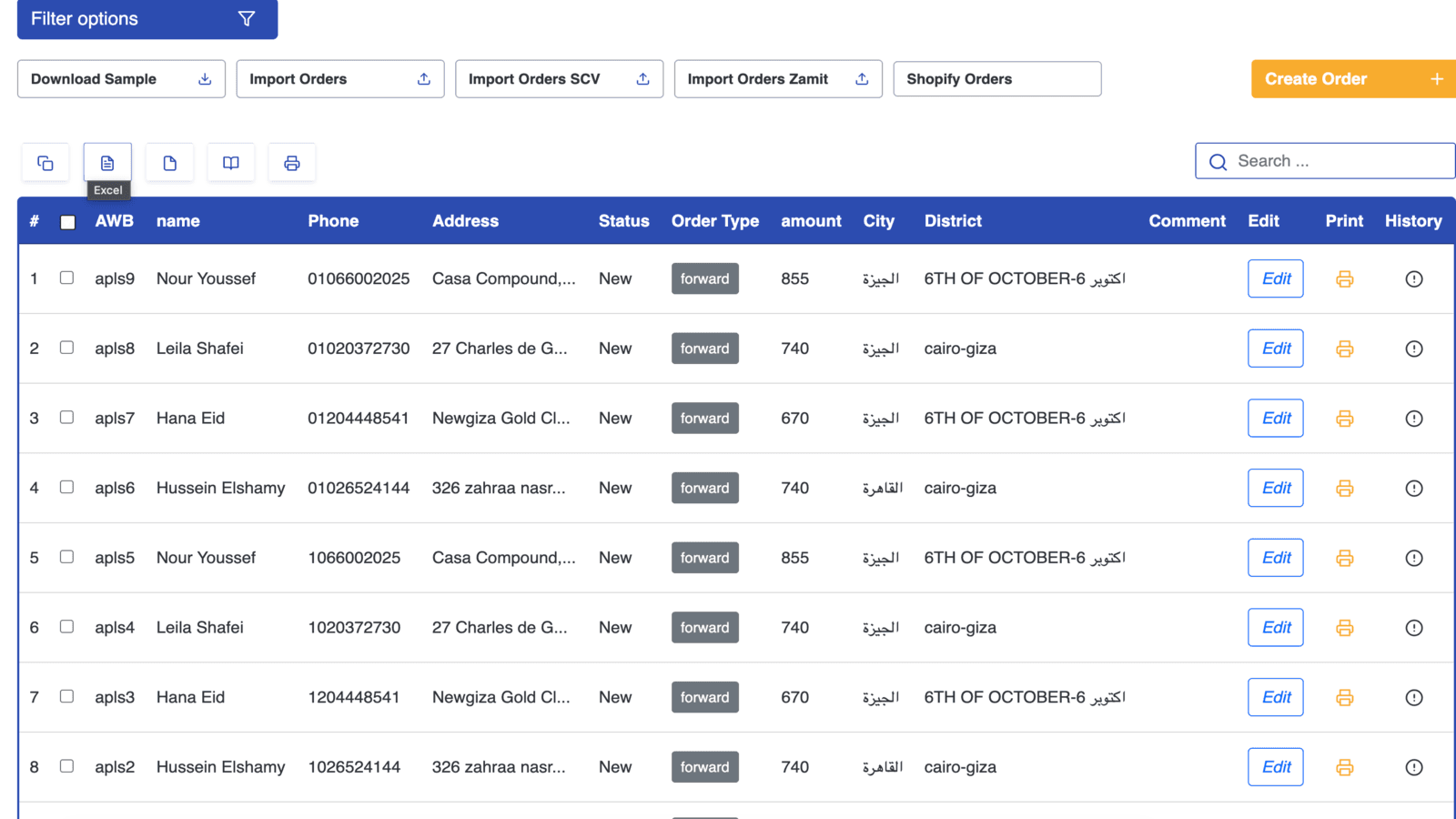Export orders using the Excel icon
The height and width of the screenshot is (819, 1456).
click(107, 163)
